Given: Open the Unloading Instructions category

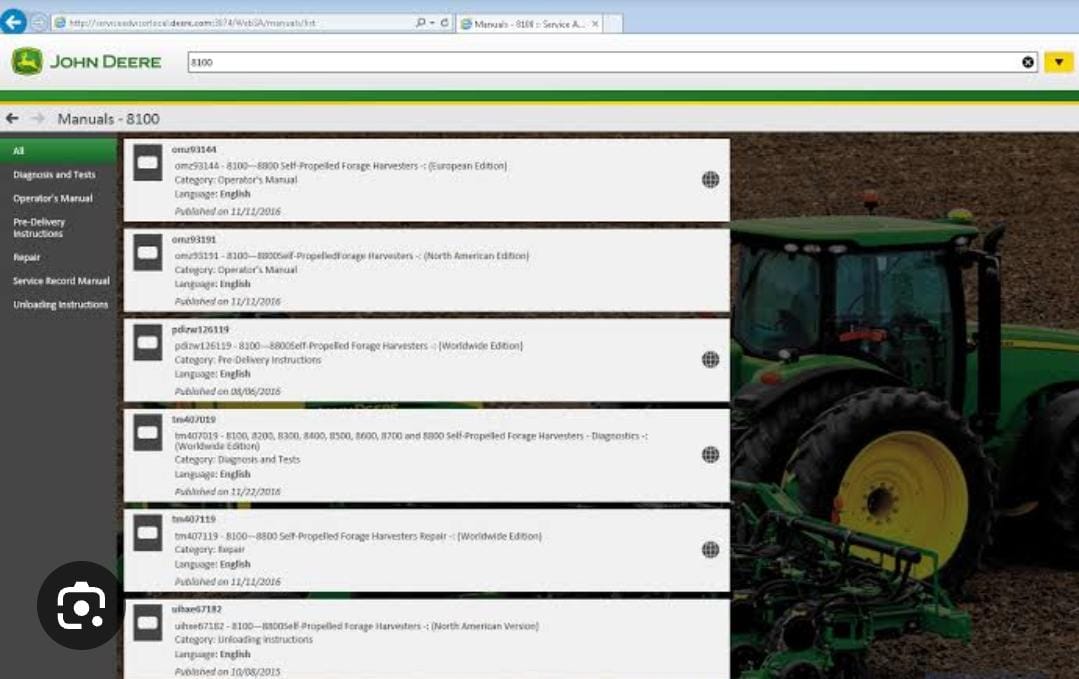Looking at the screenshot, I should click(x=60, y=305).
